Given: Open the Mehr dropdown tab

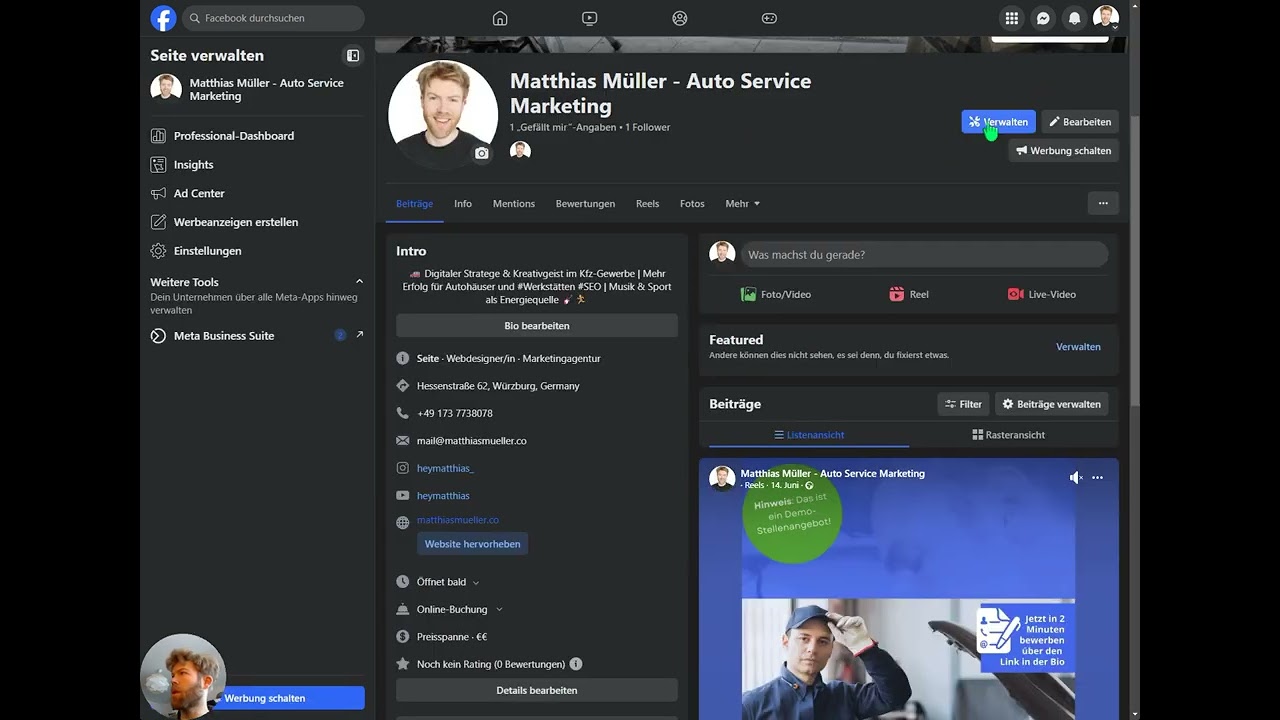Looking at the screenshot, I should pyautogui.click(x=743, y=204).
